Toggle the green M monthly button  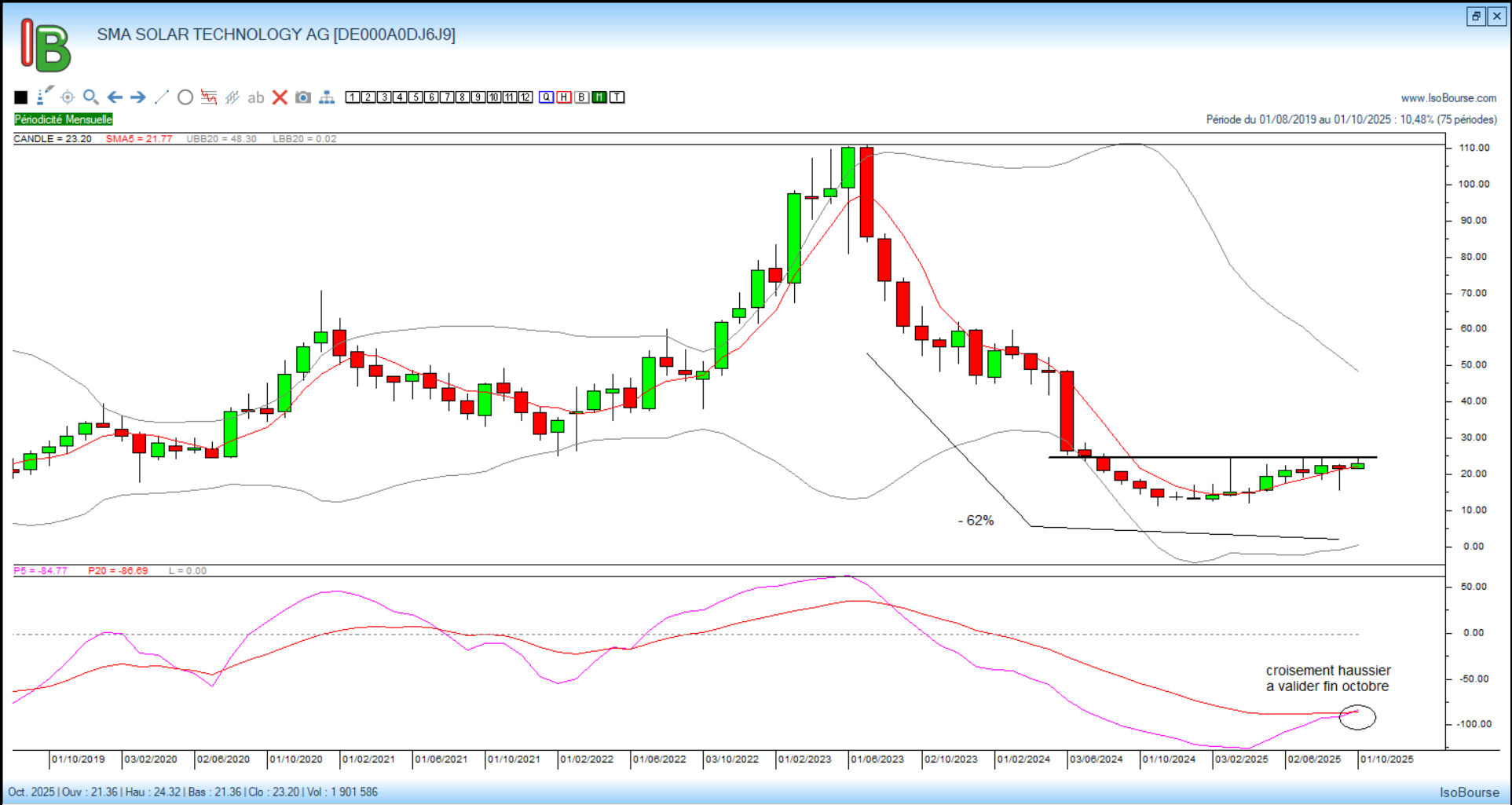click(599, 97)
